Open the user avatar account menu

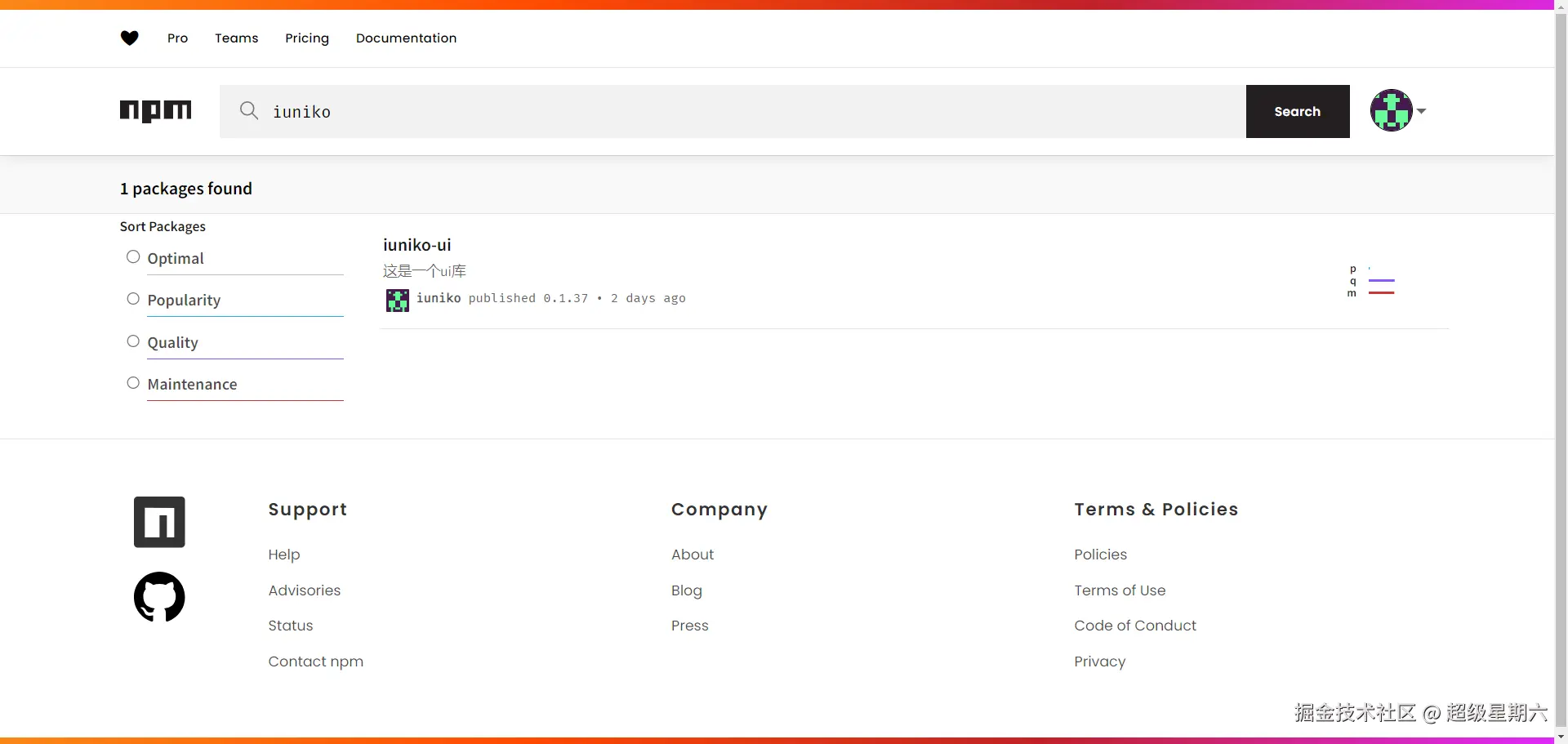1392,110
